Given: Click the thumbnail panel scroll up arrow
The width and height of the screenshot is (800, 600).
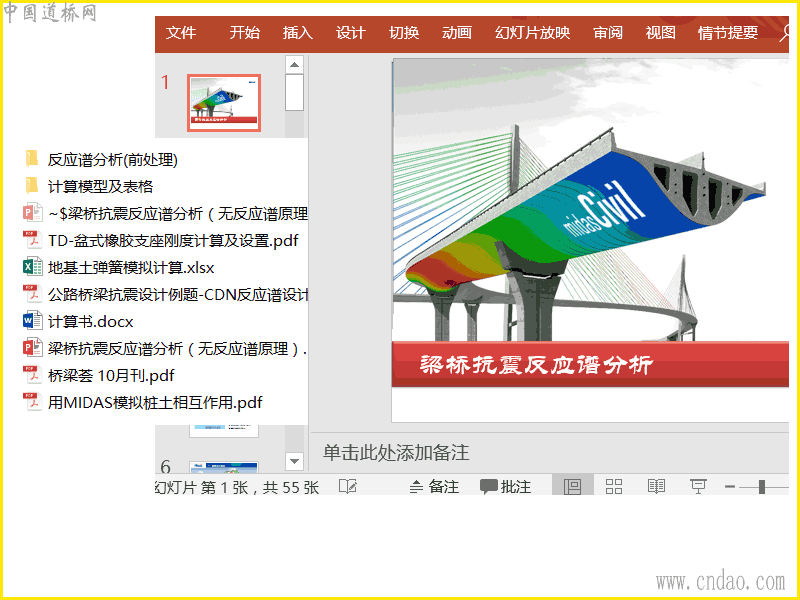Looking at the screenshot, I should click(x=294, y=65).
